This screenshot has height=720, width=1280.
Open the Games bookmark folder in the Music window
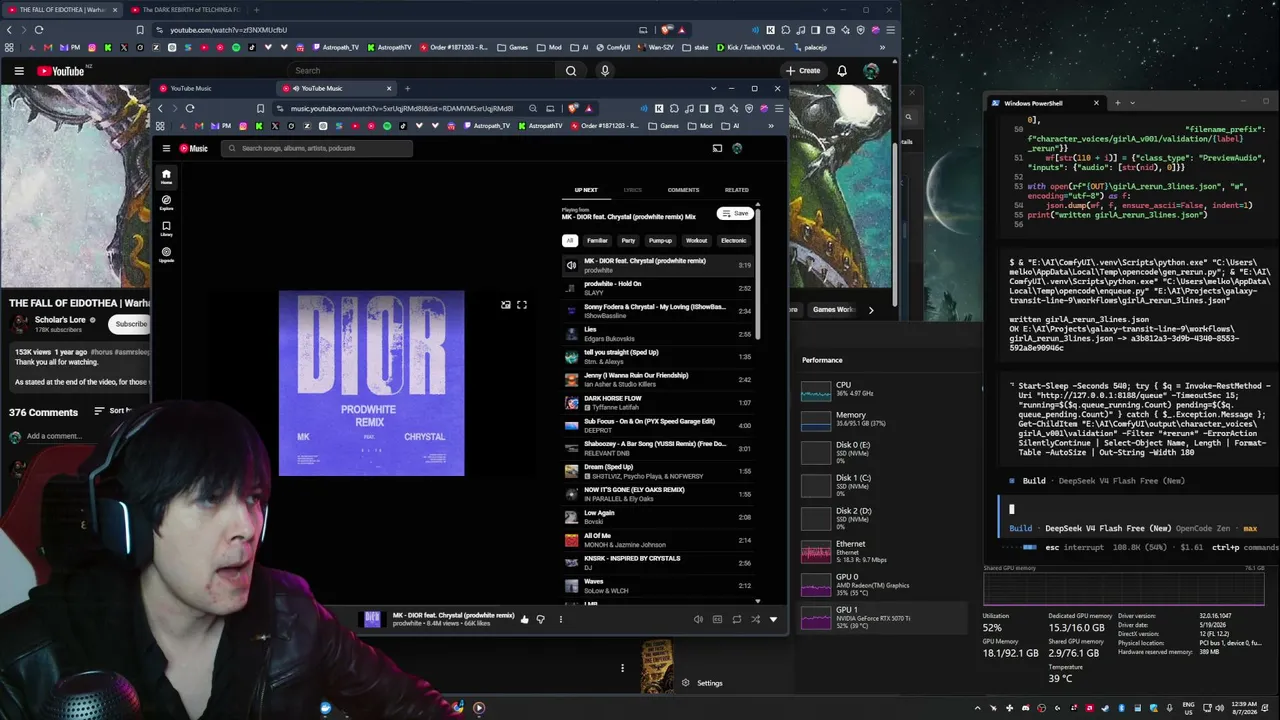[663, 126]
